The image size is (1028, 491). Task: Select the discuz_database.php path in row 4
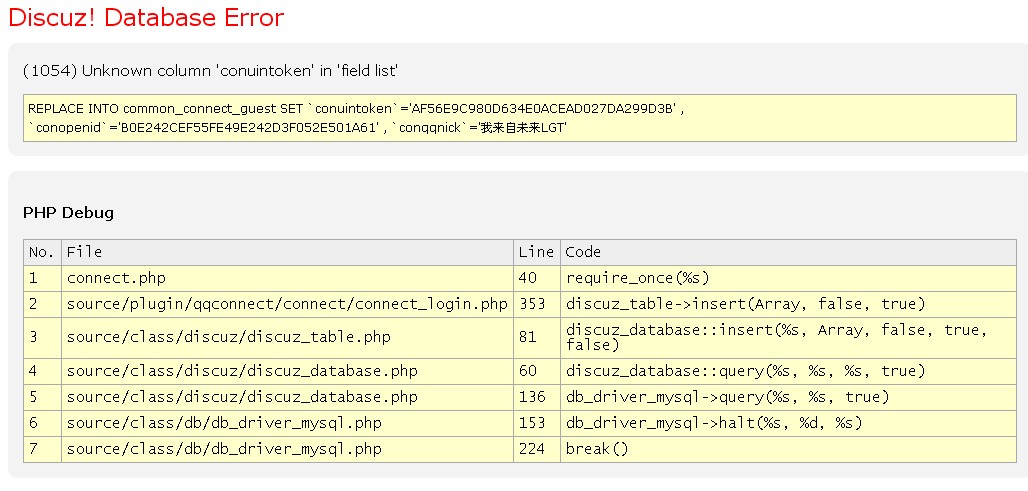(x=242, y=371)
